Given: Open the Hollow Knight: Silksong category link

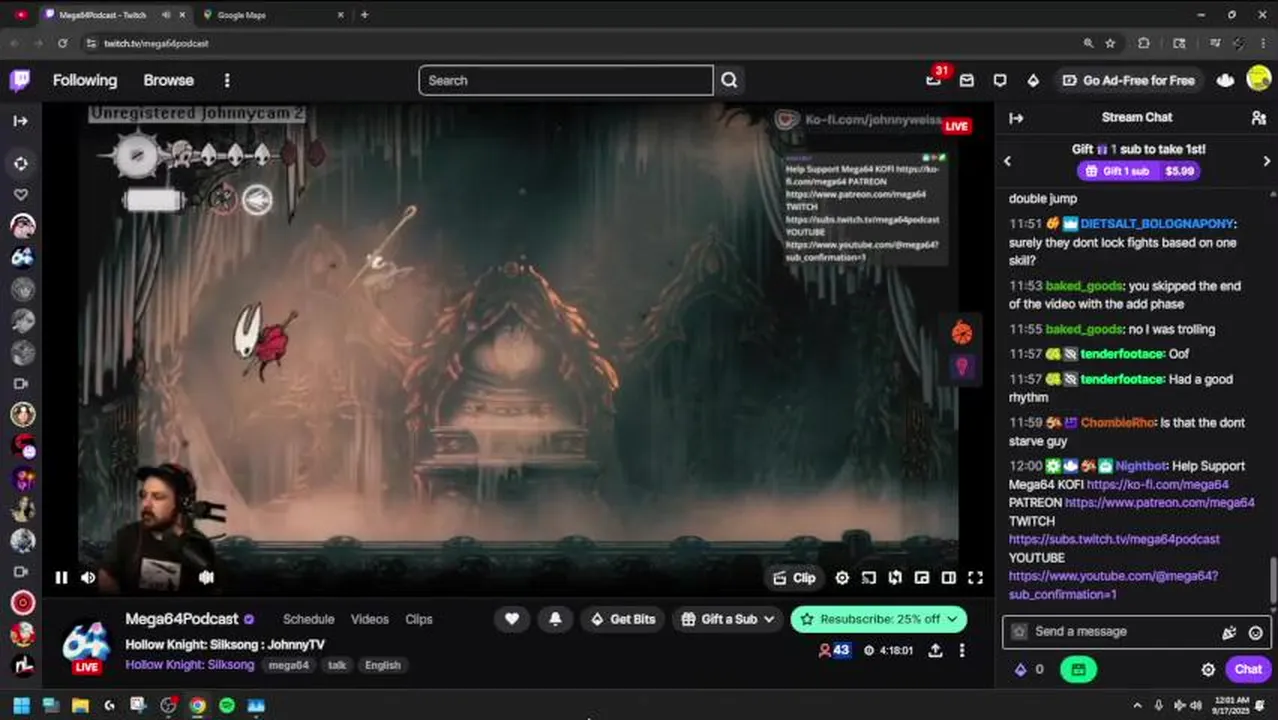Looking at the screenshot, I should [190, 665].
